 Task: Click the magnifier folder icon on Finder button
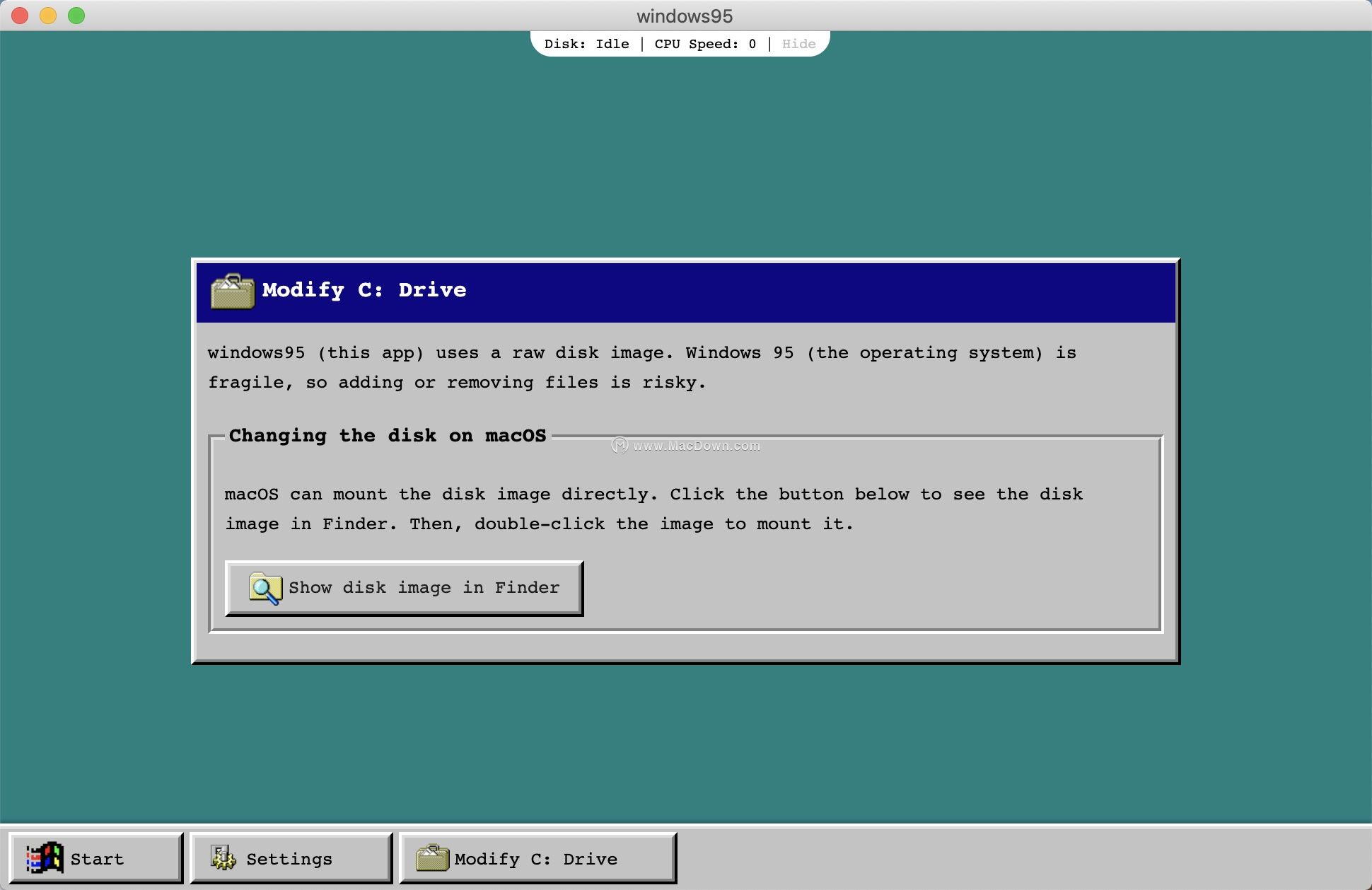point(265,589)
